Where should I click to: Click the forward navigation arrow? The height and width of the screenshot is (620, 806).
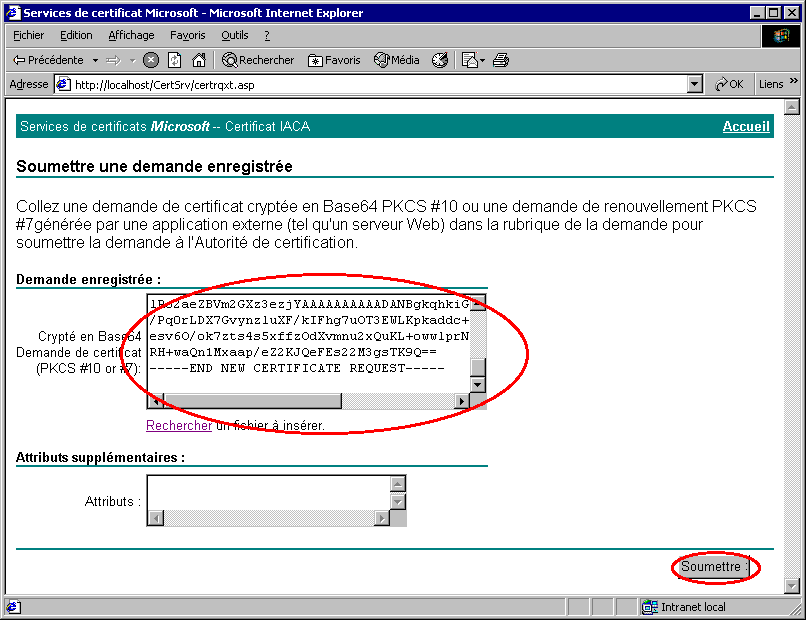tap(113, 60)
